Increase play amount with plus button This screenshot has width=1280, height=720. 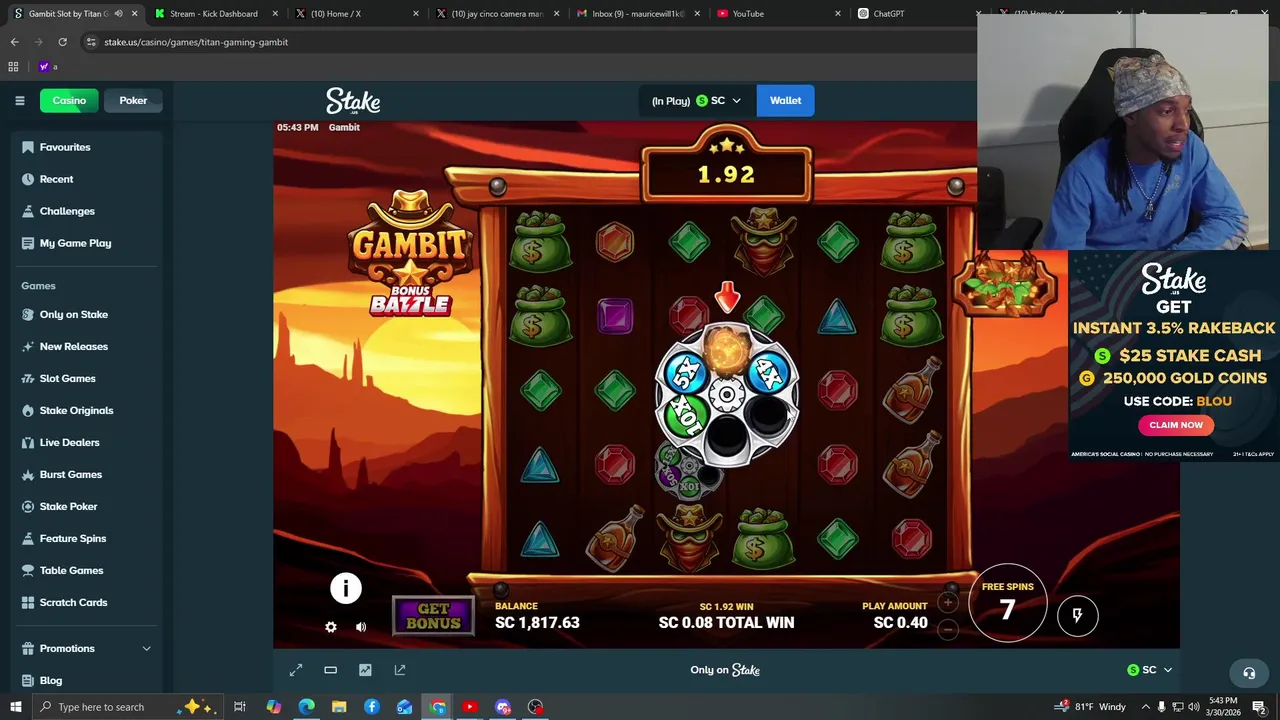[948, 602]
